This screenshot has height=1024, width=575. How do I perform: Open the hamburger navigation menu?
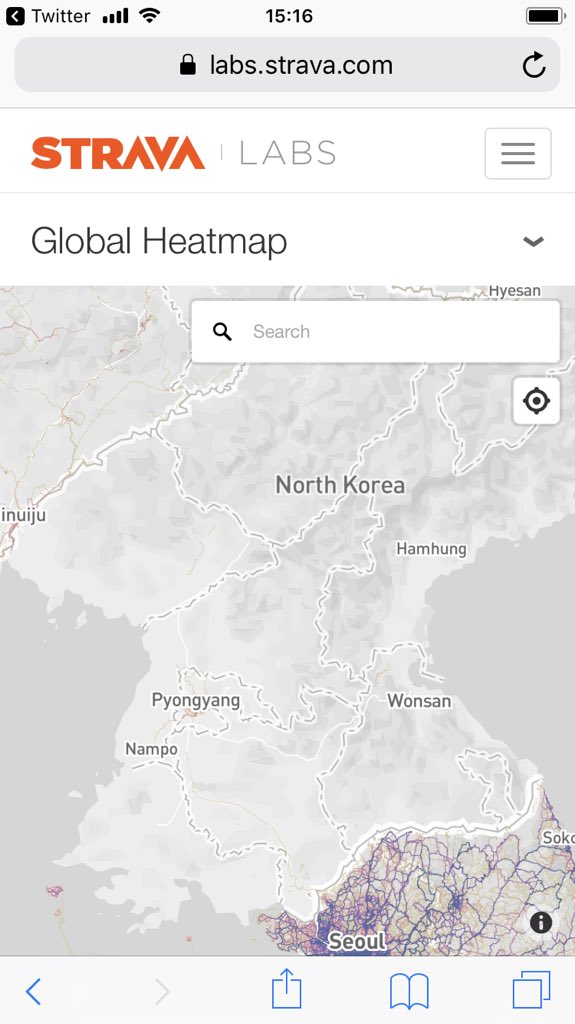[x=518, y=153]
